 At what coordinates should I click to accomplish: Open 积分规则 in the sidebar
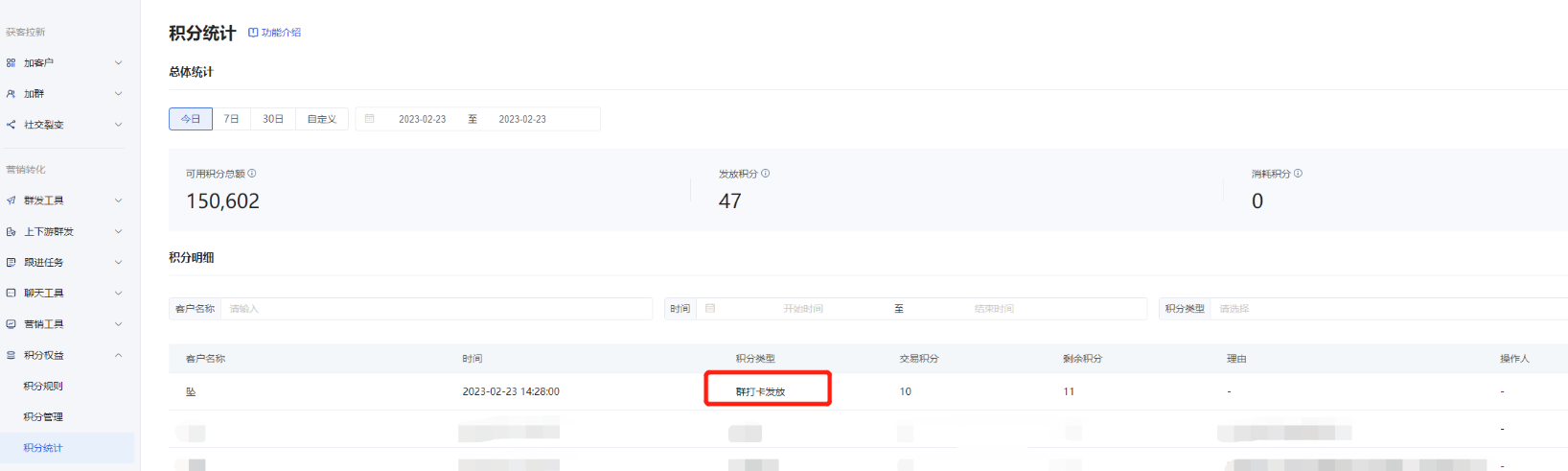[43, 387]
